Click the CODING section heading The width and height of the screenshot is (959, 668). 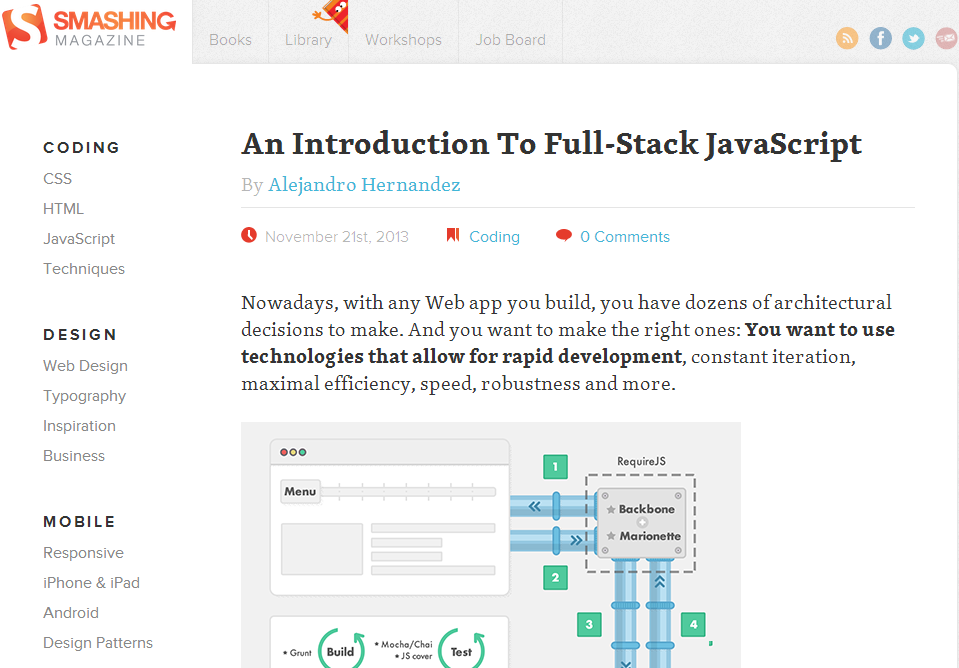tap(82, 147)
